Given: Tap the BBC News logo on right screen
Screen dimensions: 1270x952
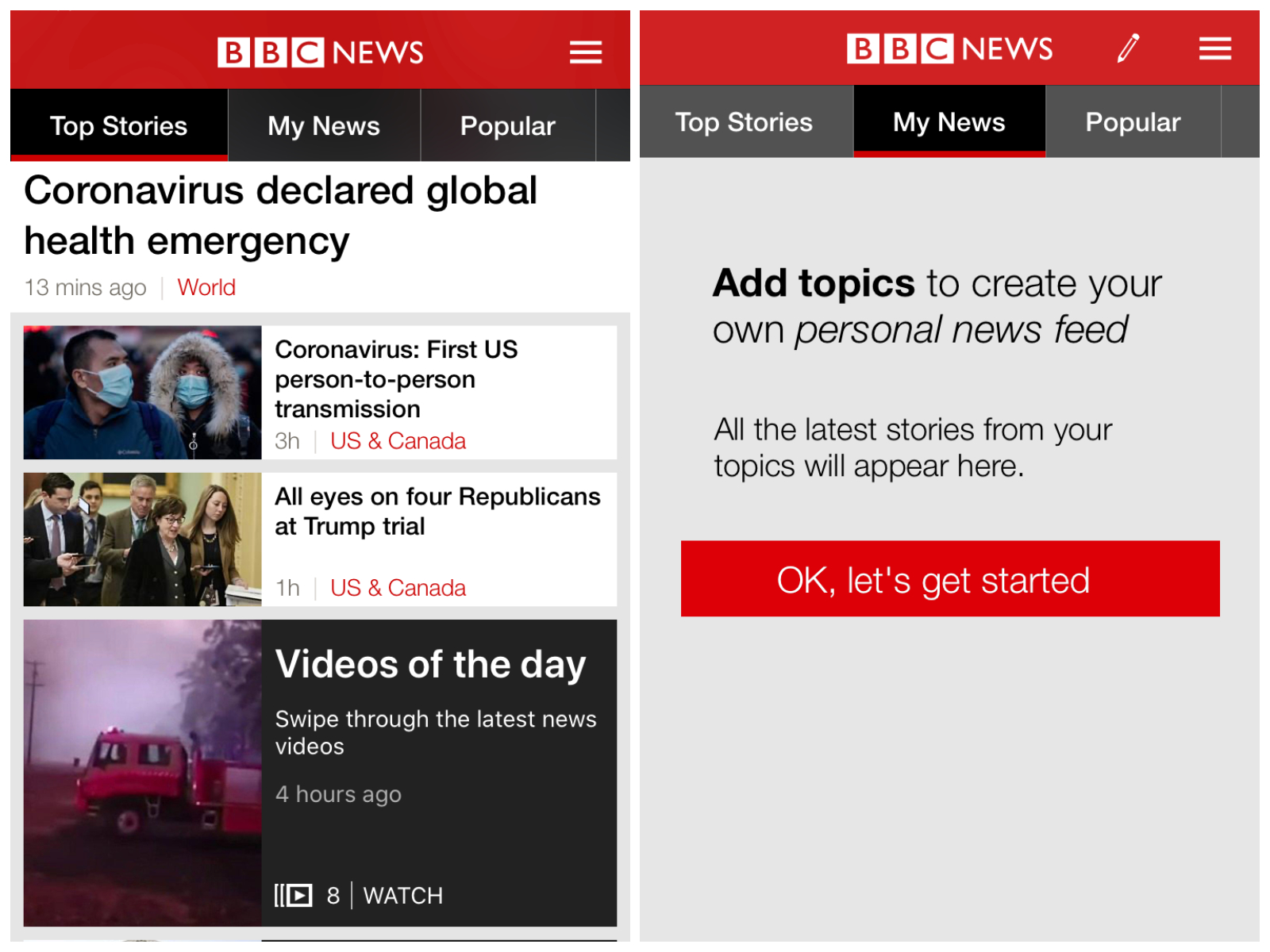Looking at the screenshot, I should click(949, 49).
